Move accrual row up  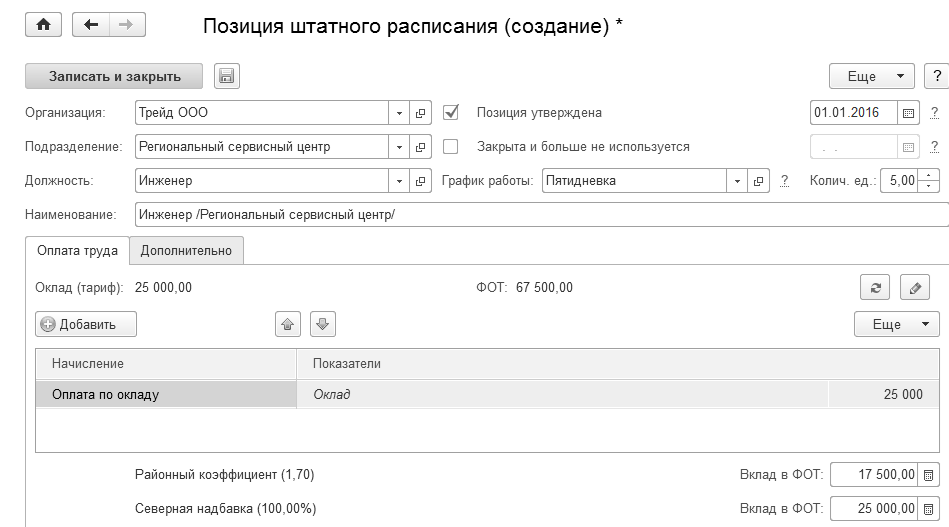287,324
